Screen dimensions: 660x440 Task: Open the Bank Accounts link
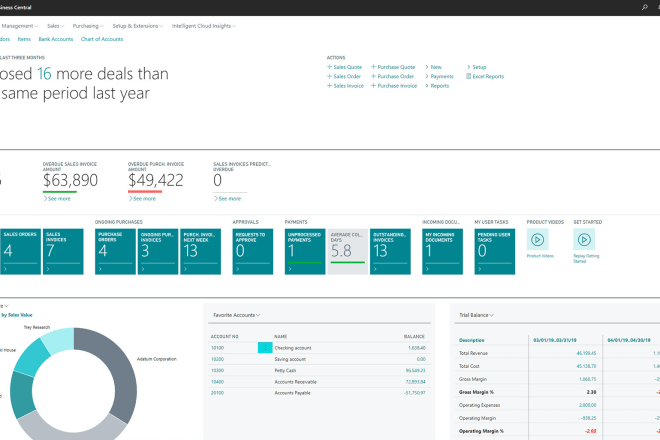pos(56,39)
